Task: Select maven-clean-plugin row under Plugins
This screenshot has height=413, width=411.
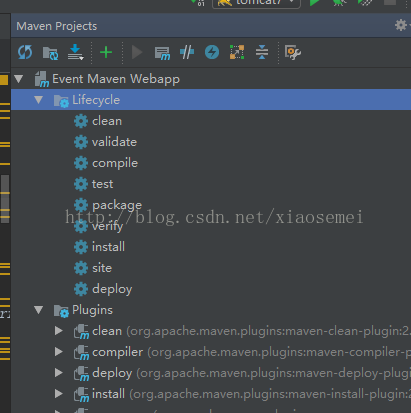Action: pos(211,331)
